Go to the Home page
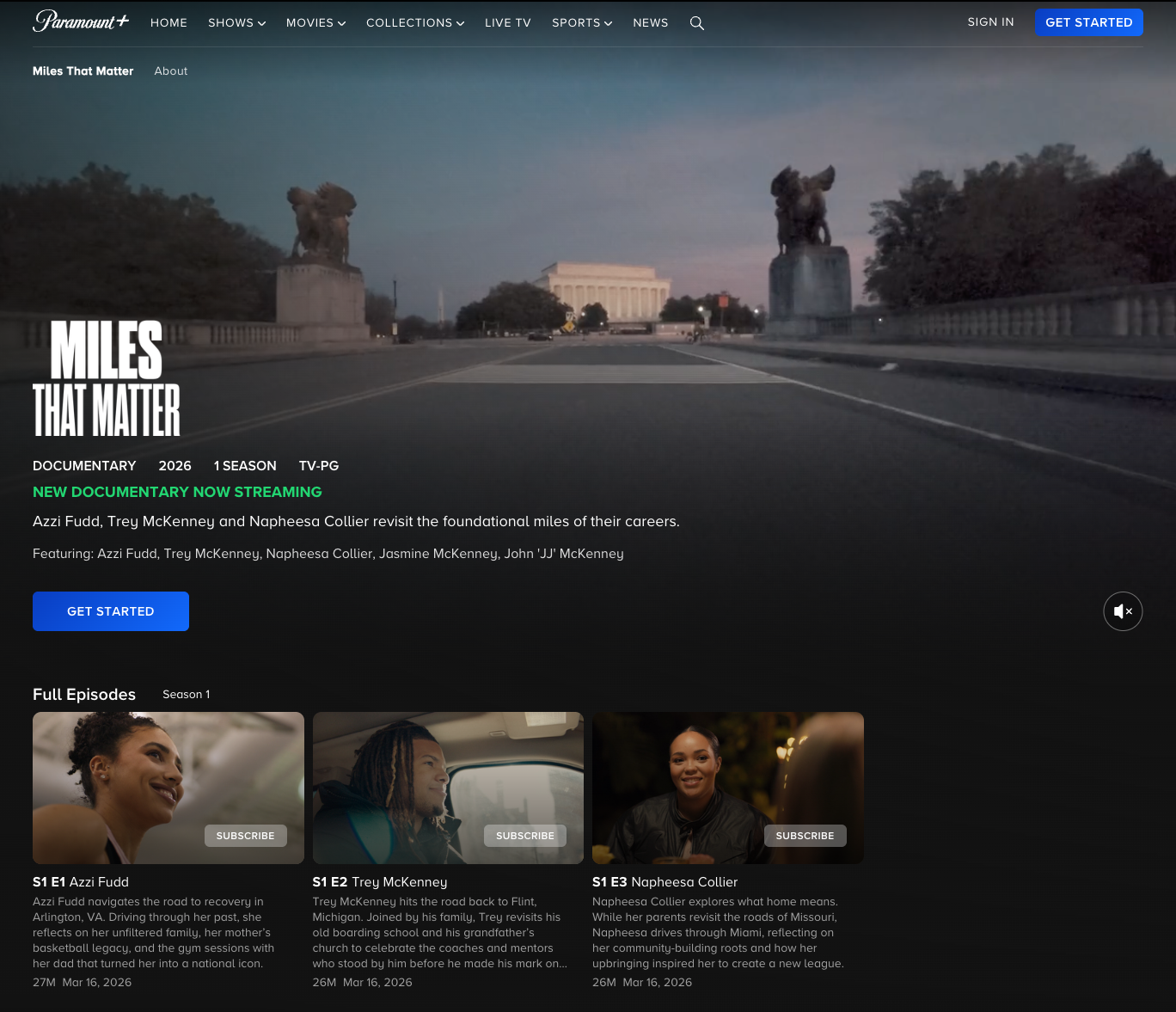Screen dimensions: 1176x1012 pyautogui.click(x=168, y=23)
